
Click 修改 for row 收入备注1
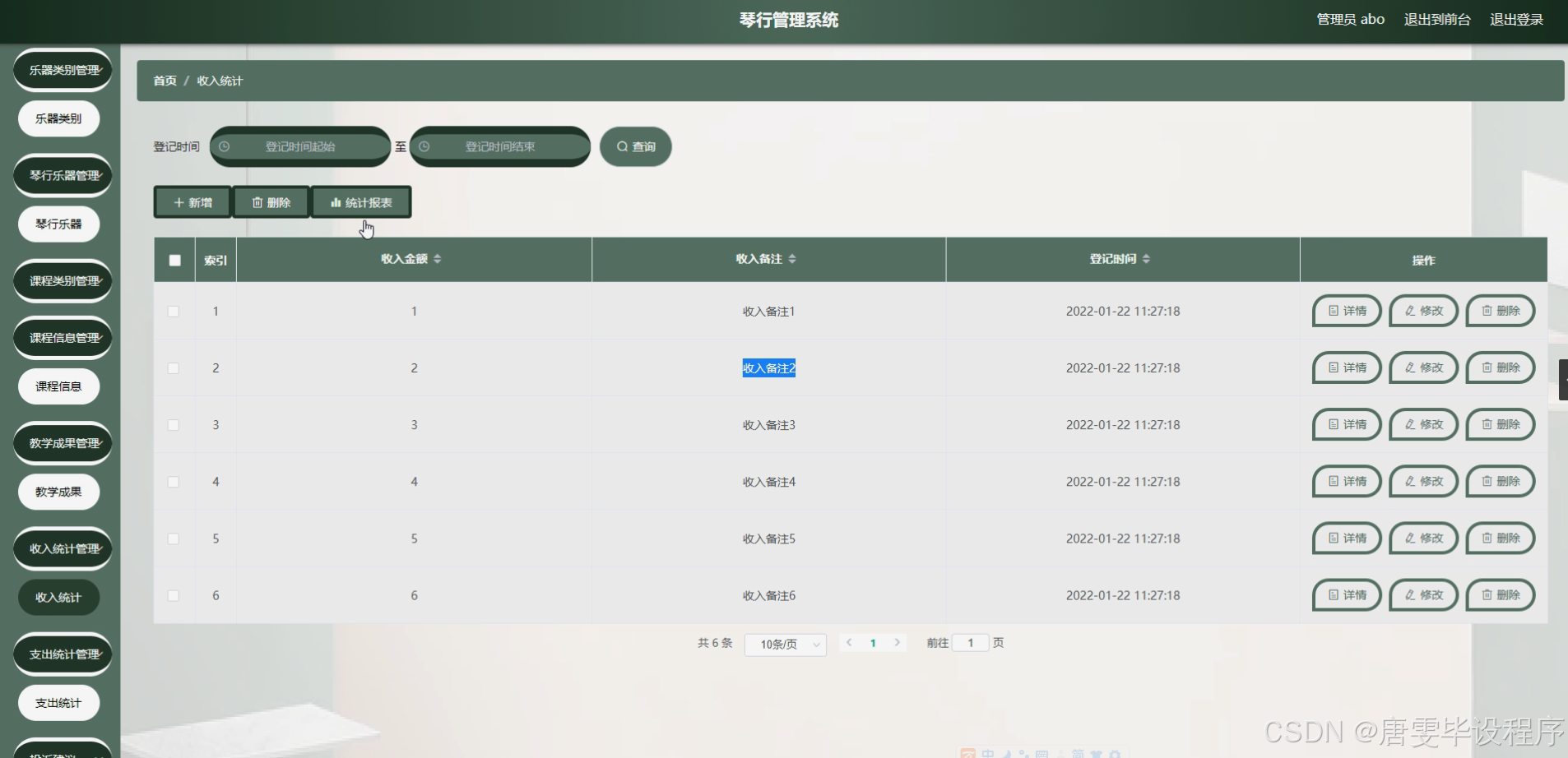pos(1423,311)
